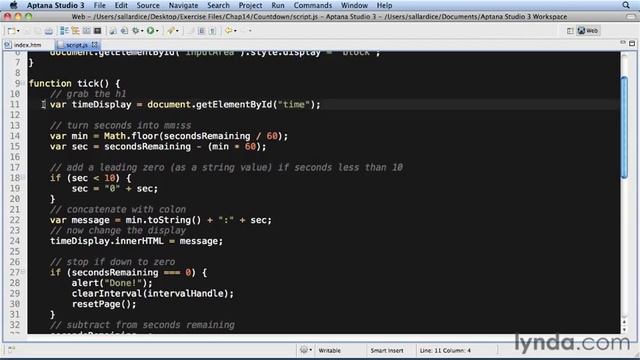Switch to the script.js editor tab
Viewport: 640px width, 360px height.
[76, 45]
